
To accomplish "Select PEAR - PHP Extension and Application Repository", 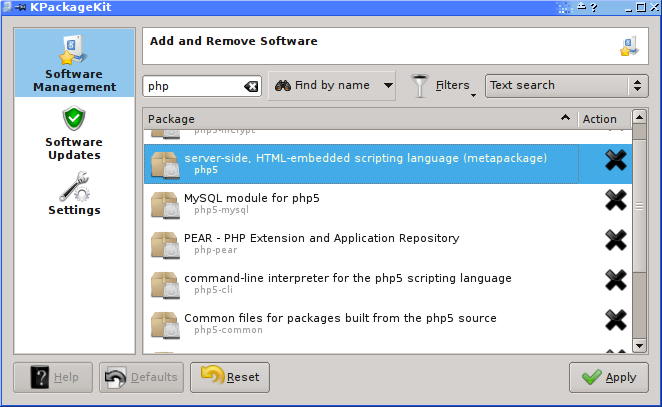I will [x=388, y=244].
